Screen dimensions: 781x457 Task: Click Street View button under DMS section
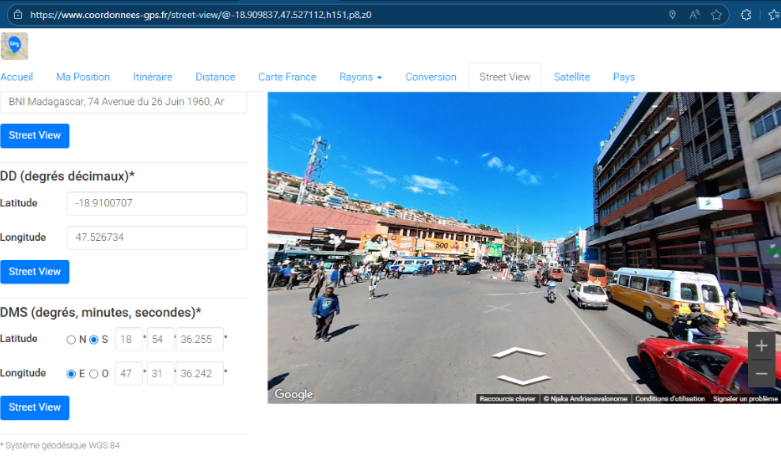(35, 407)
